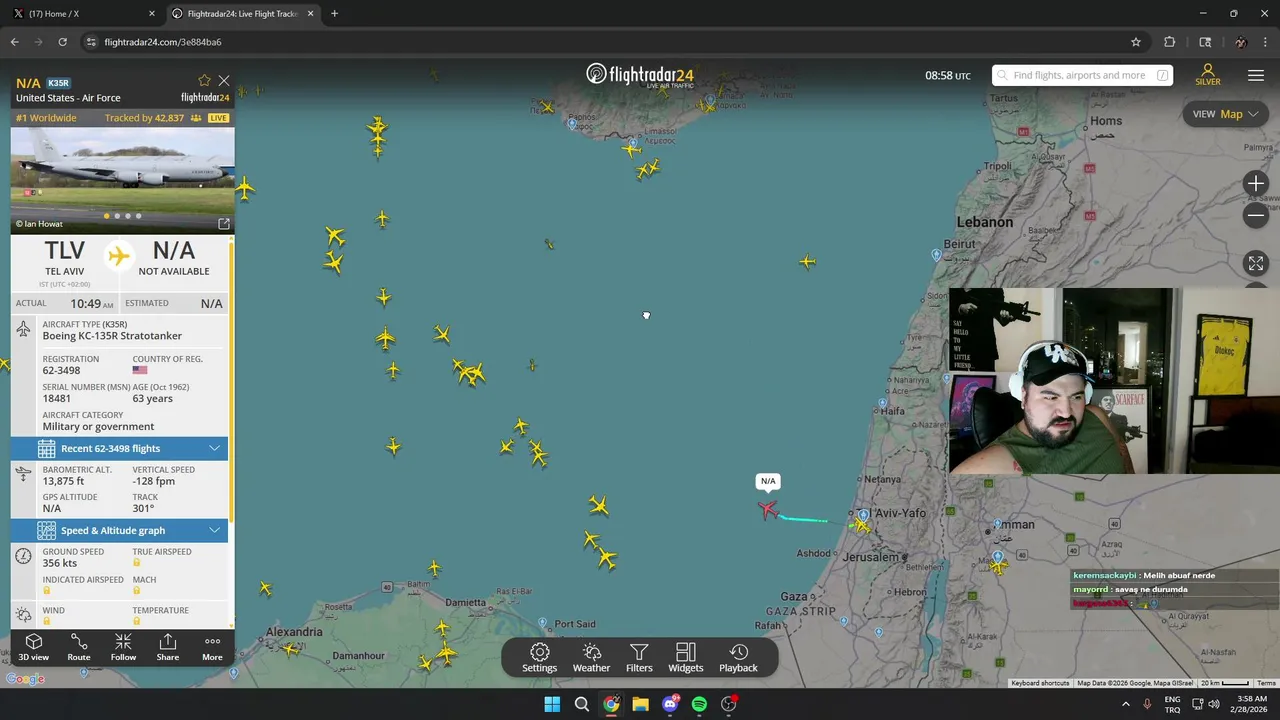Open map Settings in bottom toolbar
This screenshot has width=1280, height=720.
tap(539, 658)
